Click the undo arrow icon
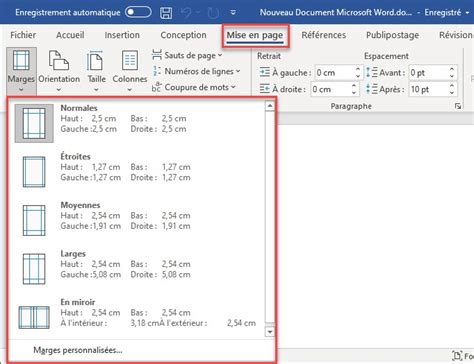 point(186,13)
